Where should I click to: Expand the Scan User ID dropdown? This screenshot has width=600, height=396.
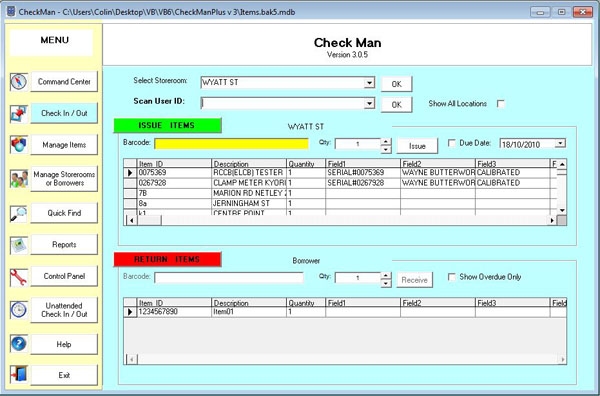click(x=369, y=103)
